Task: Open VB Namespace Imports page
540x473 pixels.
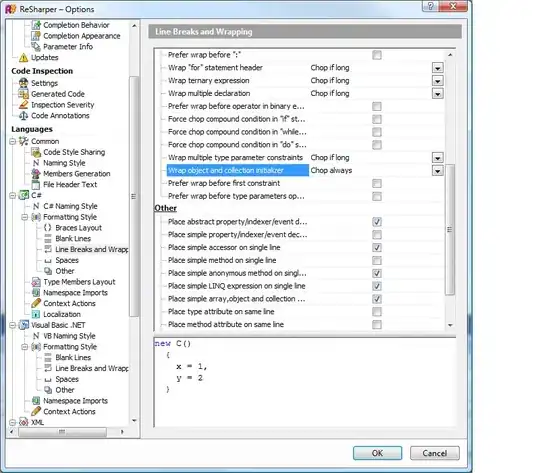Action: click(75, 401)
